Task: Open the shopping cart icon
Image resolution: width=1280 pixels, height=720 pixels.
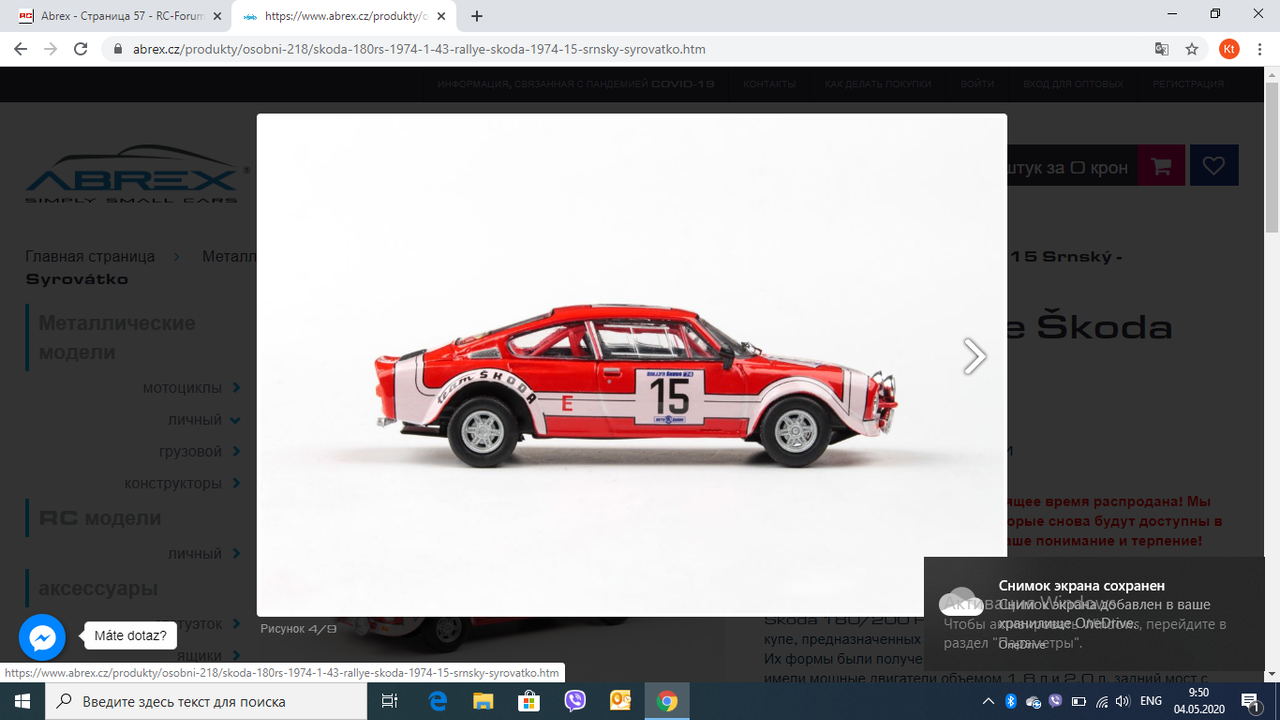Action: coord(1161,166)
